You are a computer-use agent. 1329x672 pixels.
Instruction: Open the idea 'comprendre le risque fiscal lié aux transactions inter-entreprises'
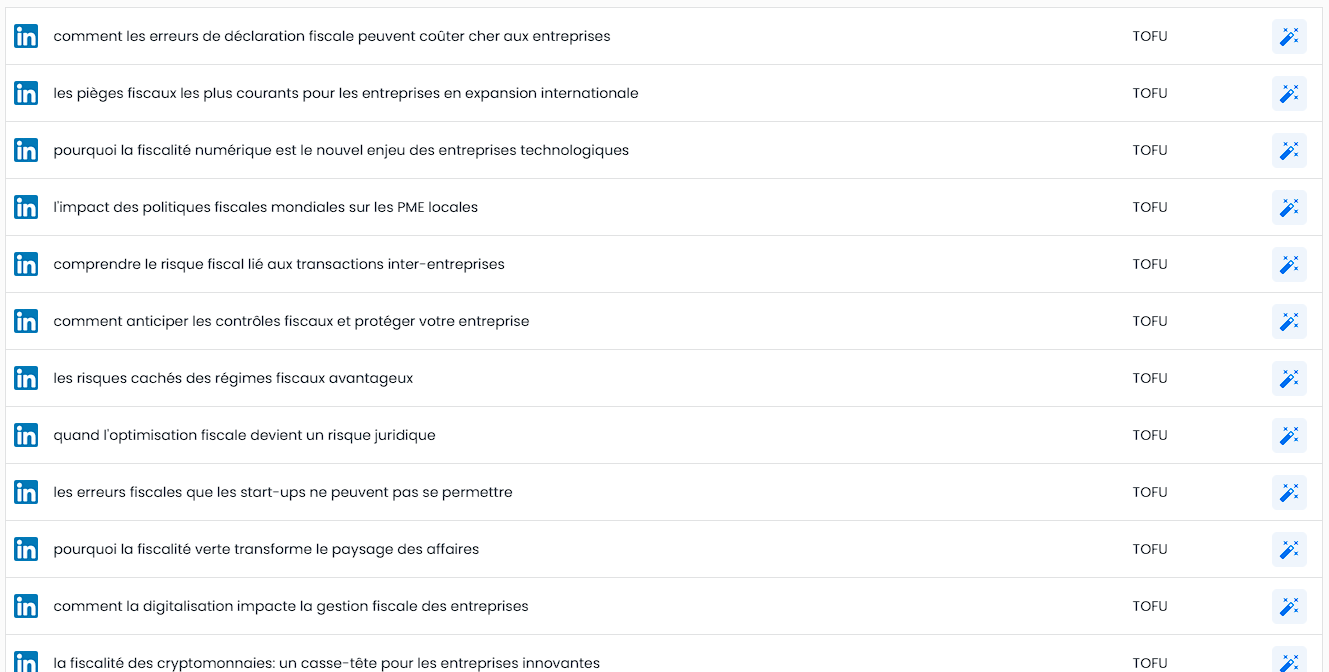pos(279,264)
